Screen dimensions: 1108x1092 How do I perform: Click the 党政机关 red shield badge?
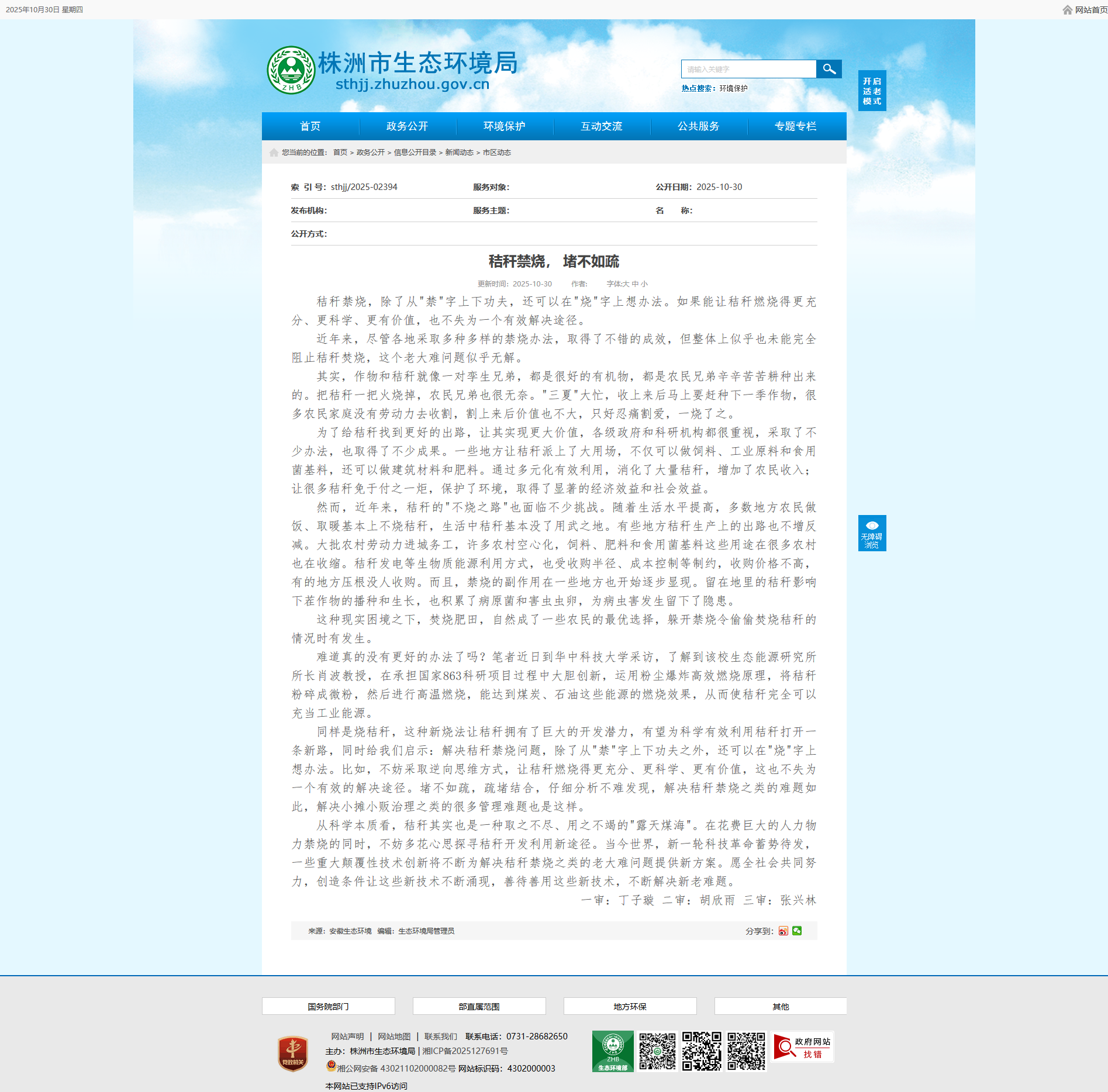click(293, 1054)
